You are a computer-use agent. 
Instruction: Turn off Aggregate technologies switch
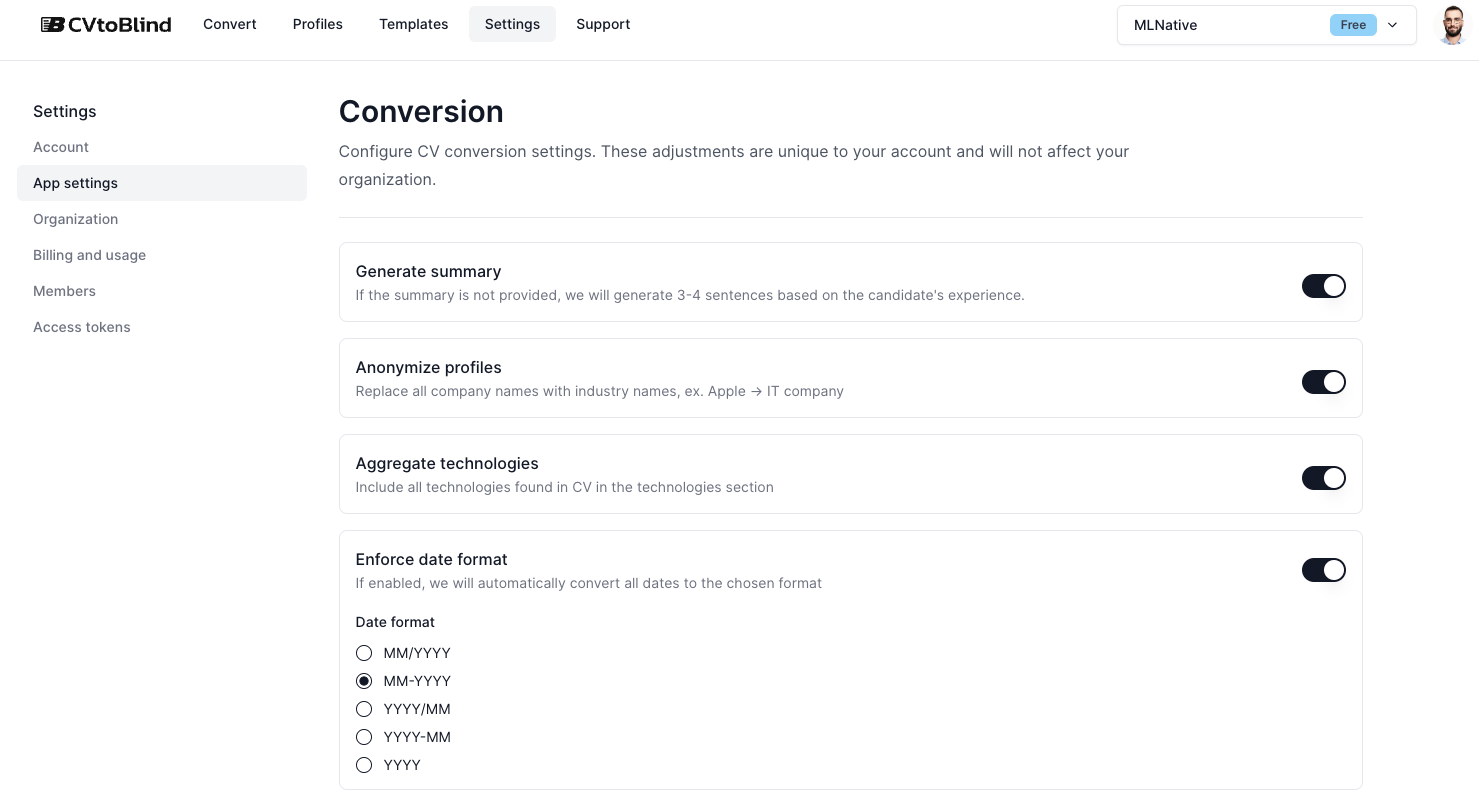coord(1323,478)
